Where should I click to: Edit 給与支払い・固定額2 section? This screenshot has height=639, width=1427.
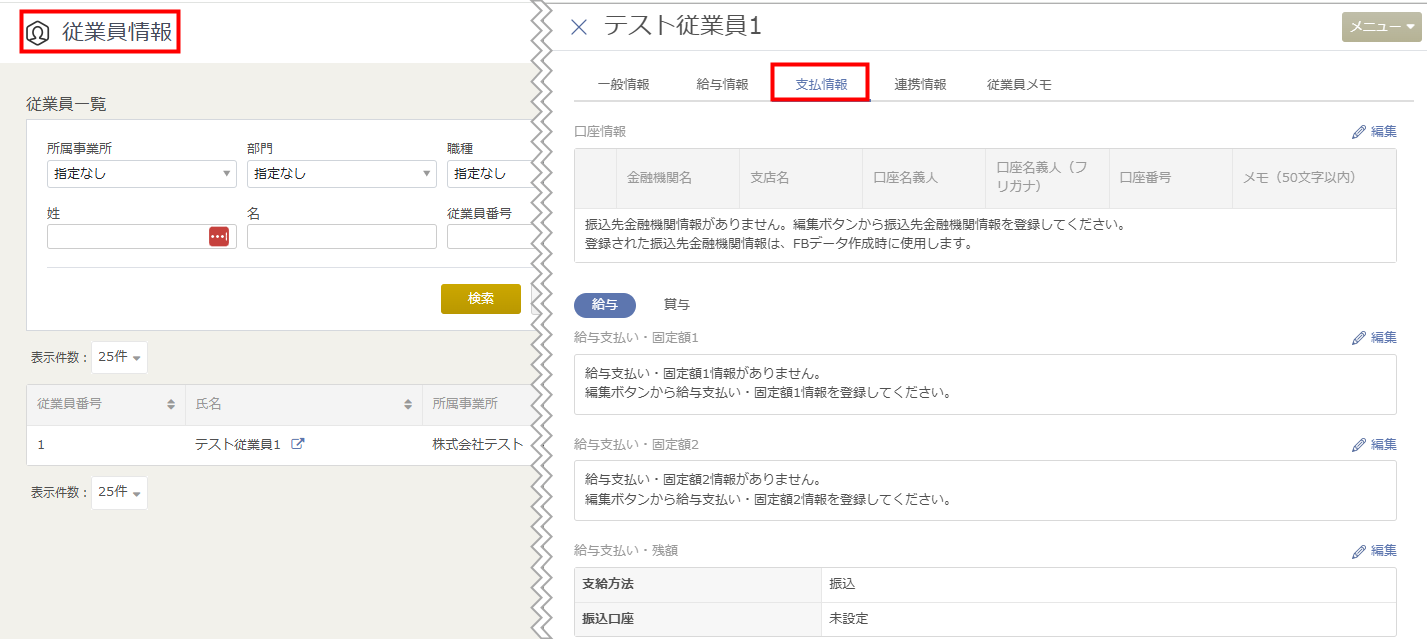[1373, 444]
